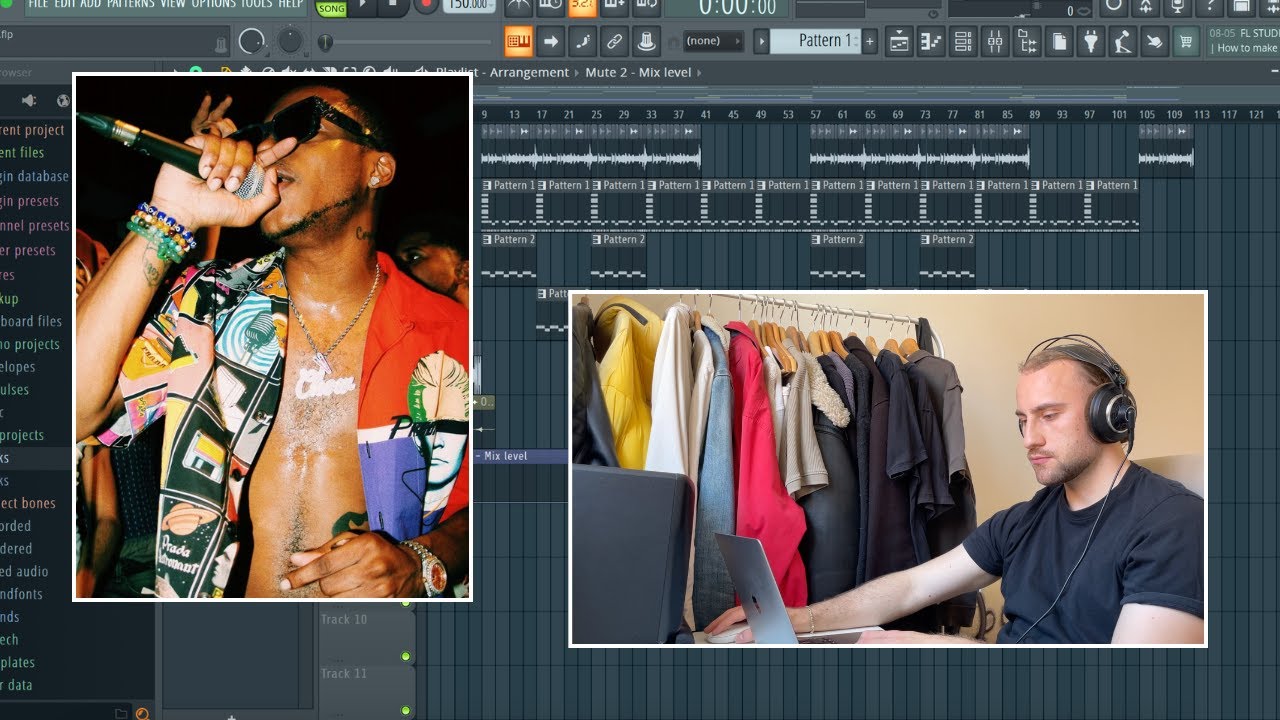Image resolution: width=1280 pixels, height=720 pixels.
Task: Click the tempo field showing 150.000
Action: [x=469, y=5]
